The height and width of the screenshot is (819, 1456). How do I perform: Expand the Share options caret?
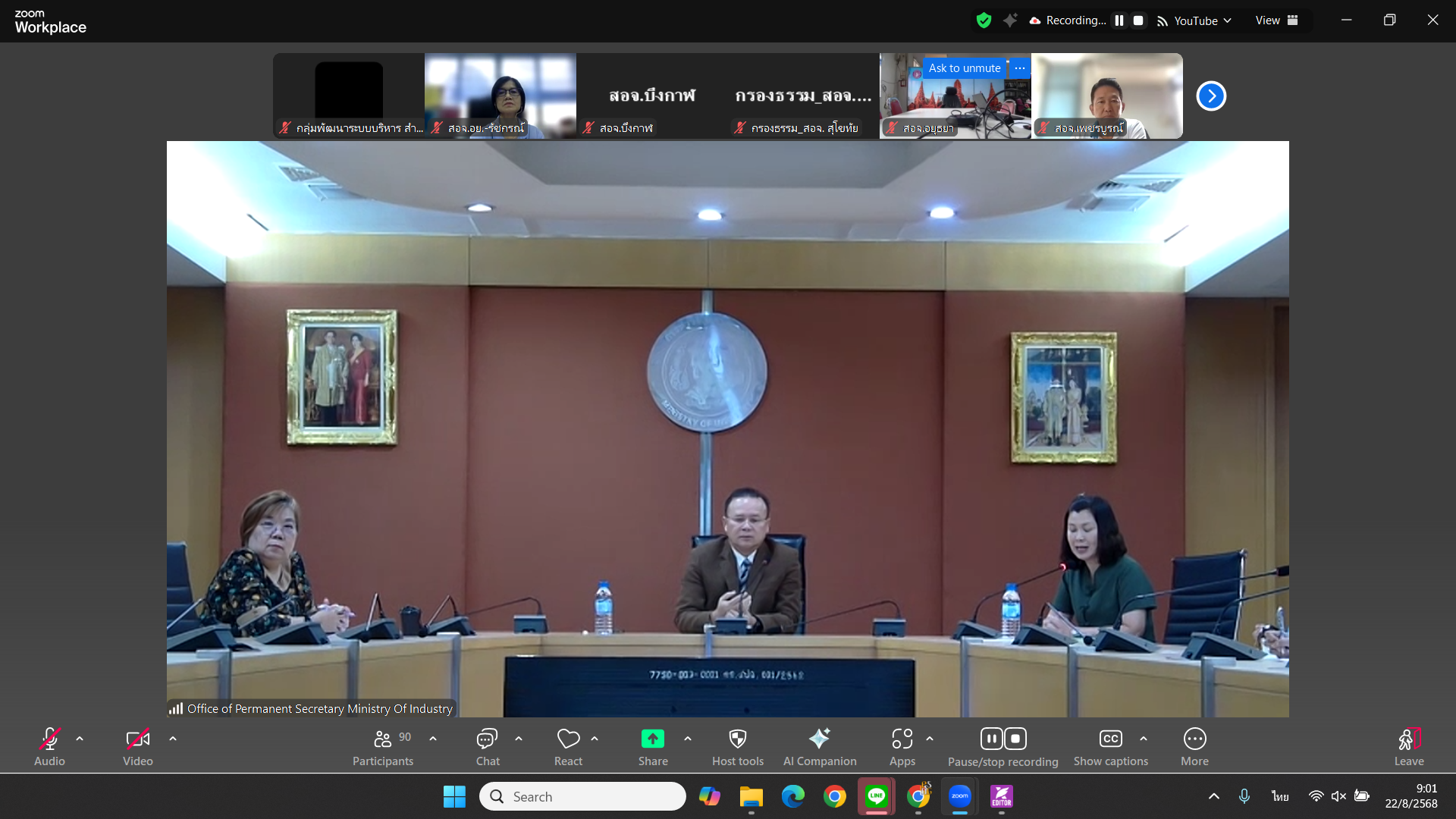688,739
